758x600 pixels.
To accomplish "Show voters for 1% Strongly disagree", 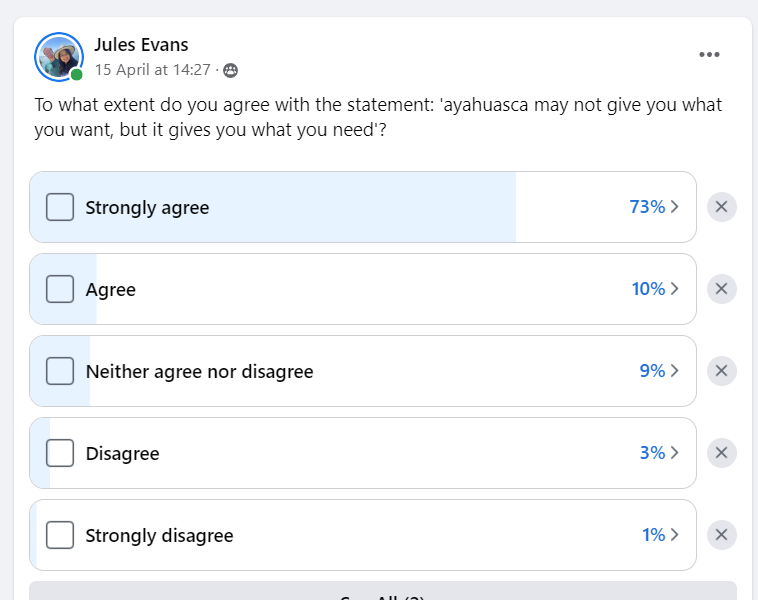I will coord(660,535).
